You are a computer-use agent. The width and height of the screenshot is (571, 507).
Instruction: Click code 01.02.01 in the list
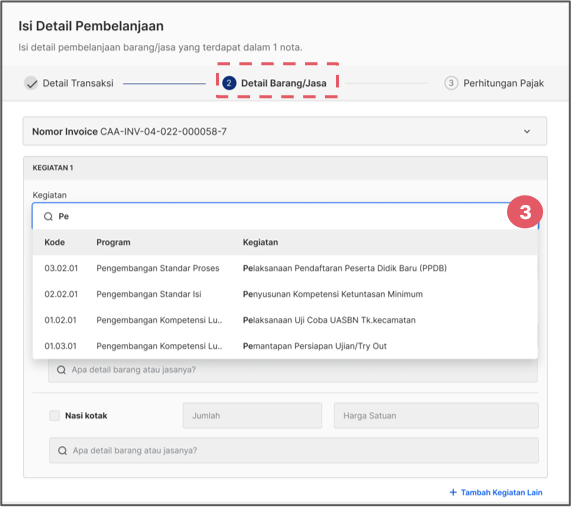[x=60, y=320]
